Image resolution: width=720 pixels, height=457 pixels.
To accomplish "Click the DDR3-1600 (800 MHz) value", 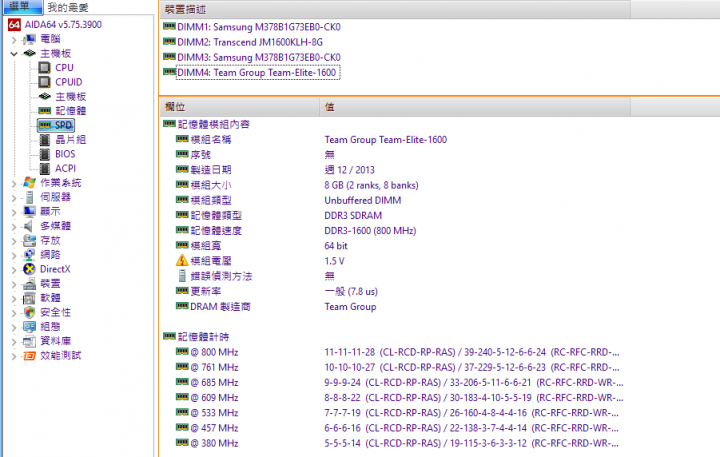I will click(x=370, y=231).
